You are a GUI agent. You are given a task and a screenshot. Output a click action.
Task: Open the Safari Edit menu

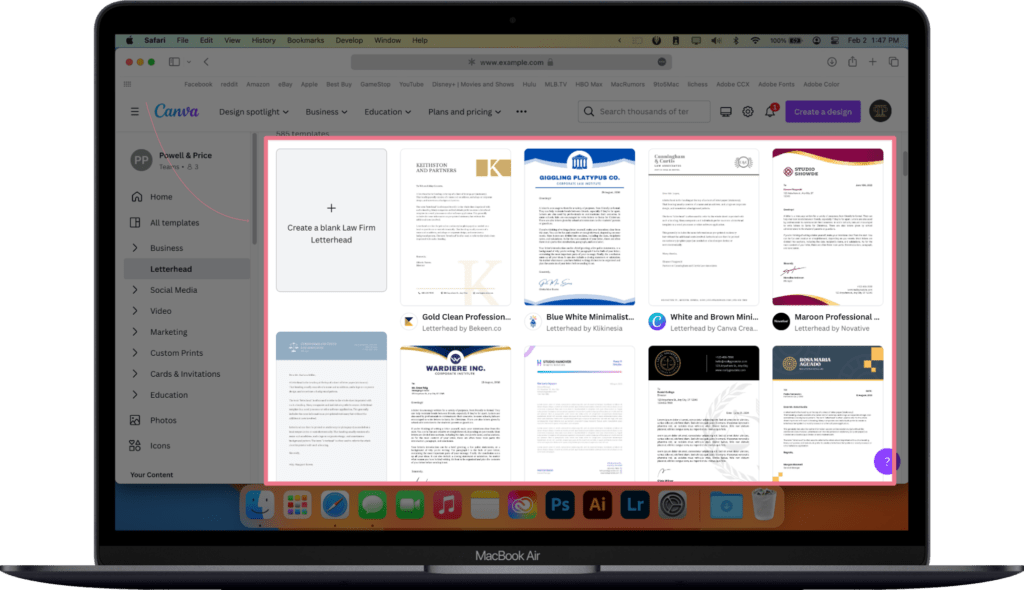pos(206,40)
